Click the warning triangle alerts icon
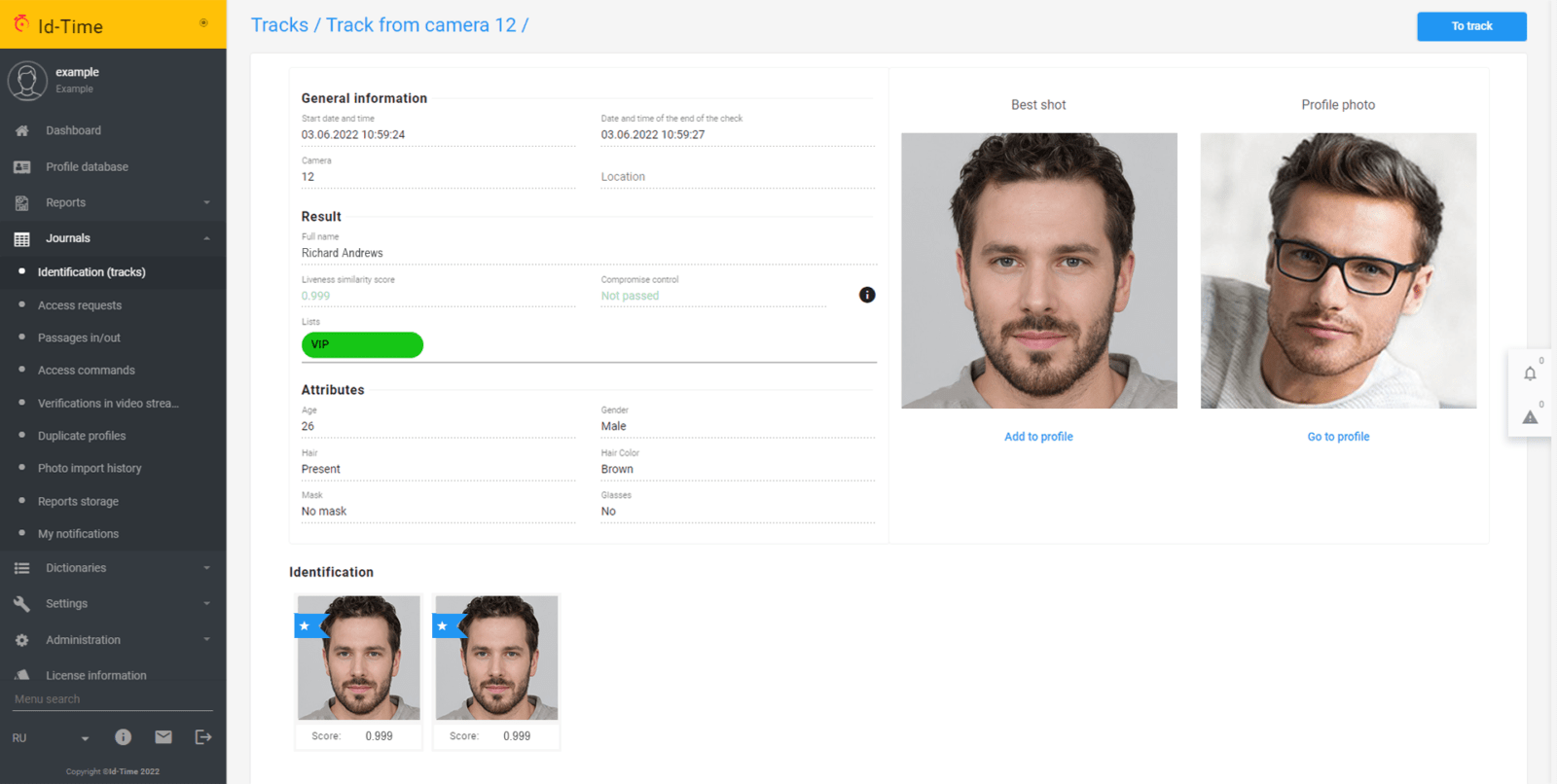 click(1530, 417)
